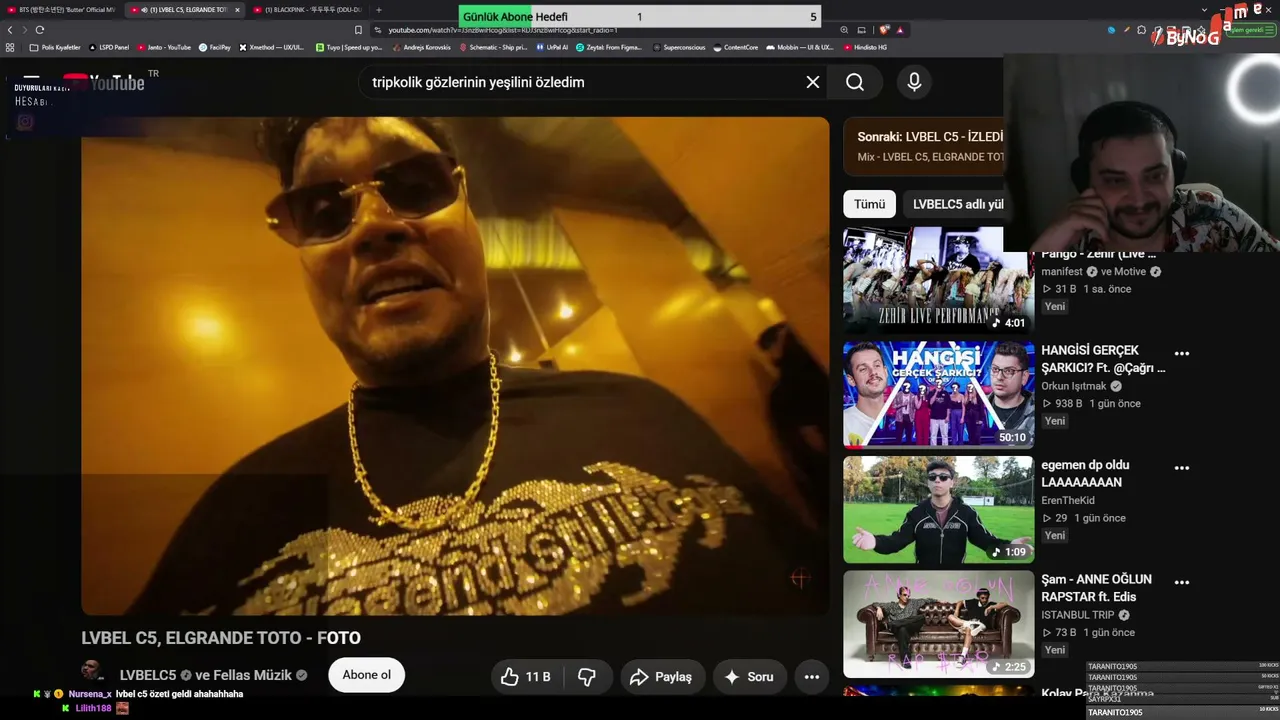The height and width of the screenshot is (720, 1280).
Task: Go back with the browser back arrow
Action: point(10,30)
